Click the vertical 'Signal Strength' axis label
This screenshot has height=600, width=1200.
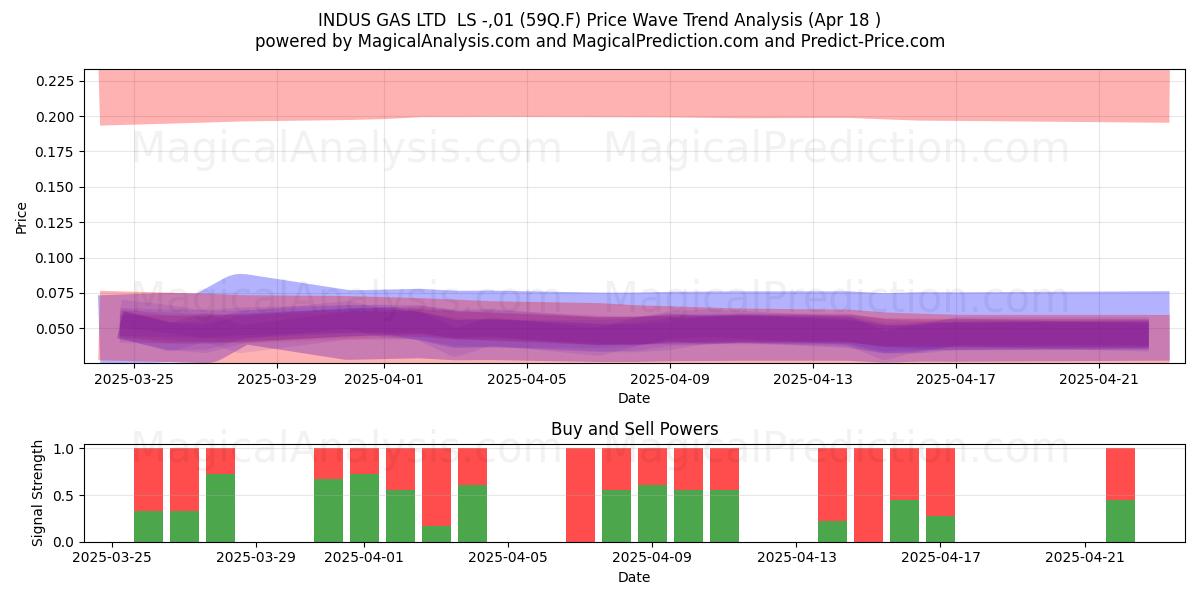[38, 493]
